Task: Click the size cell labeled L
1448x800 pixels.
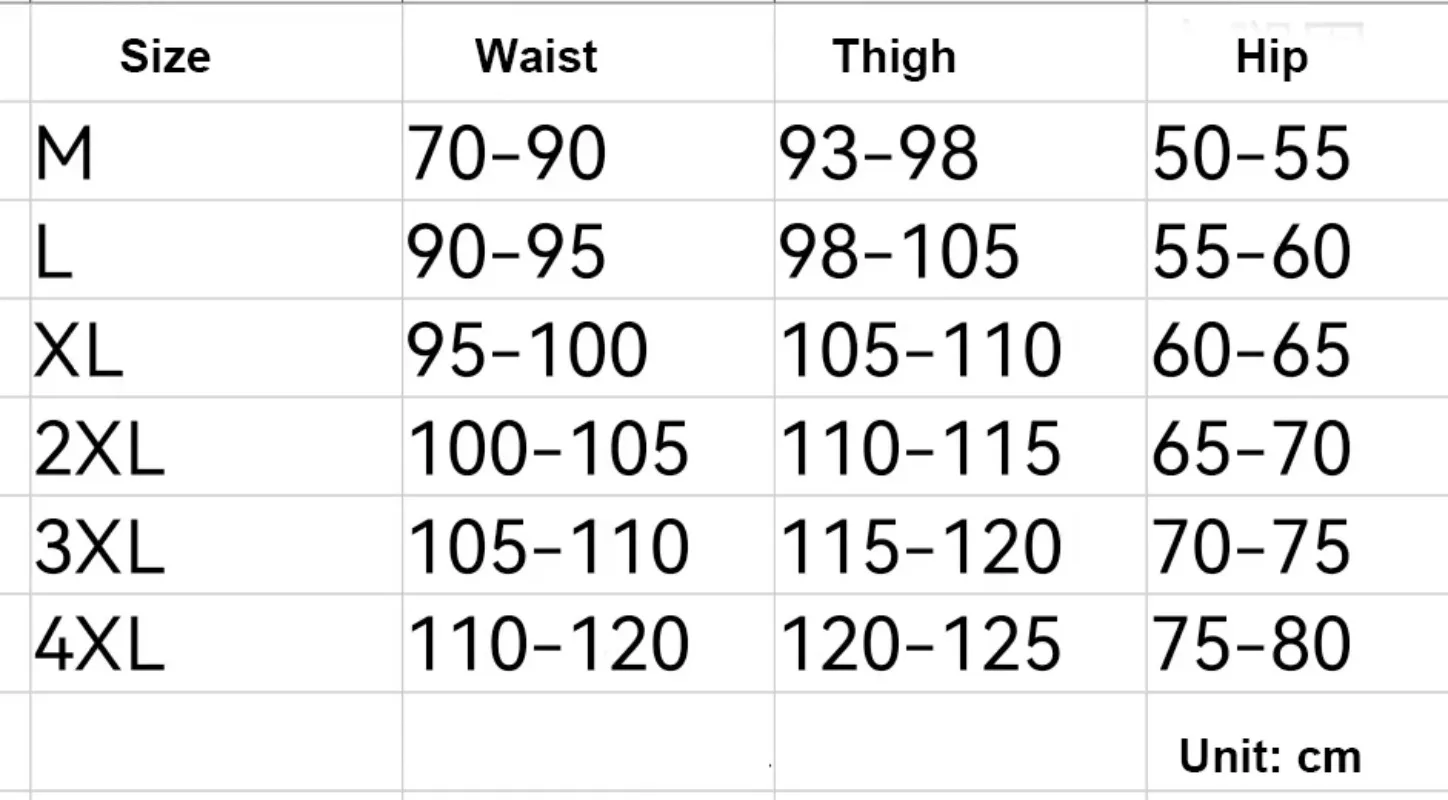Action: 216,250
